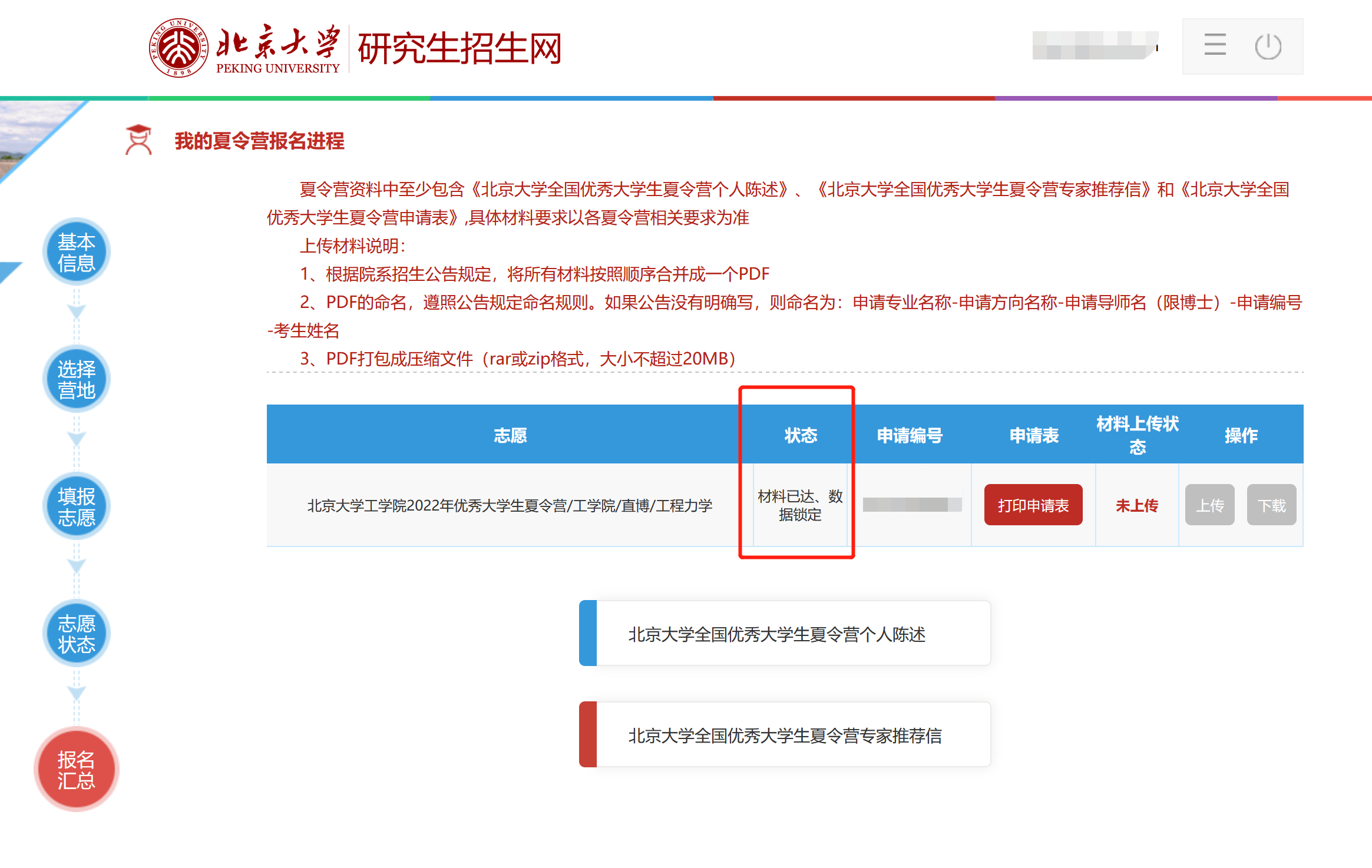Click the 材料已达、数据锁定 status cell
This screenshot has width=1372, height=868.
pyautogui.click(x=800, y=505)
